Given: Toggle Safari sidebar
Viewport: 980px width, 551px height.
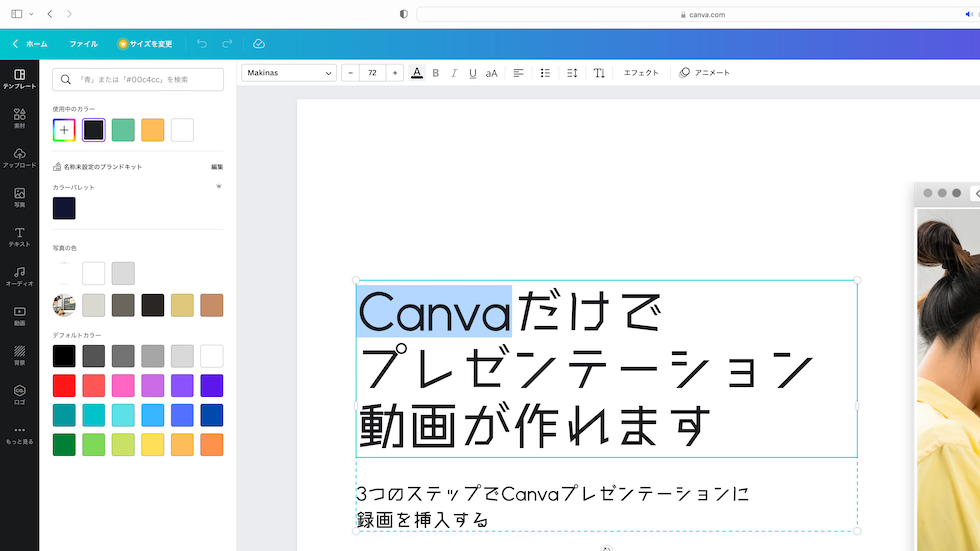Looking at the screenshot, I should (17, 14).
